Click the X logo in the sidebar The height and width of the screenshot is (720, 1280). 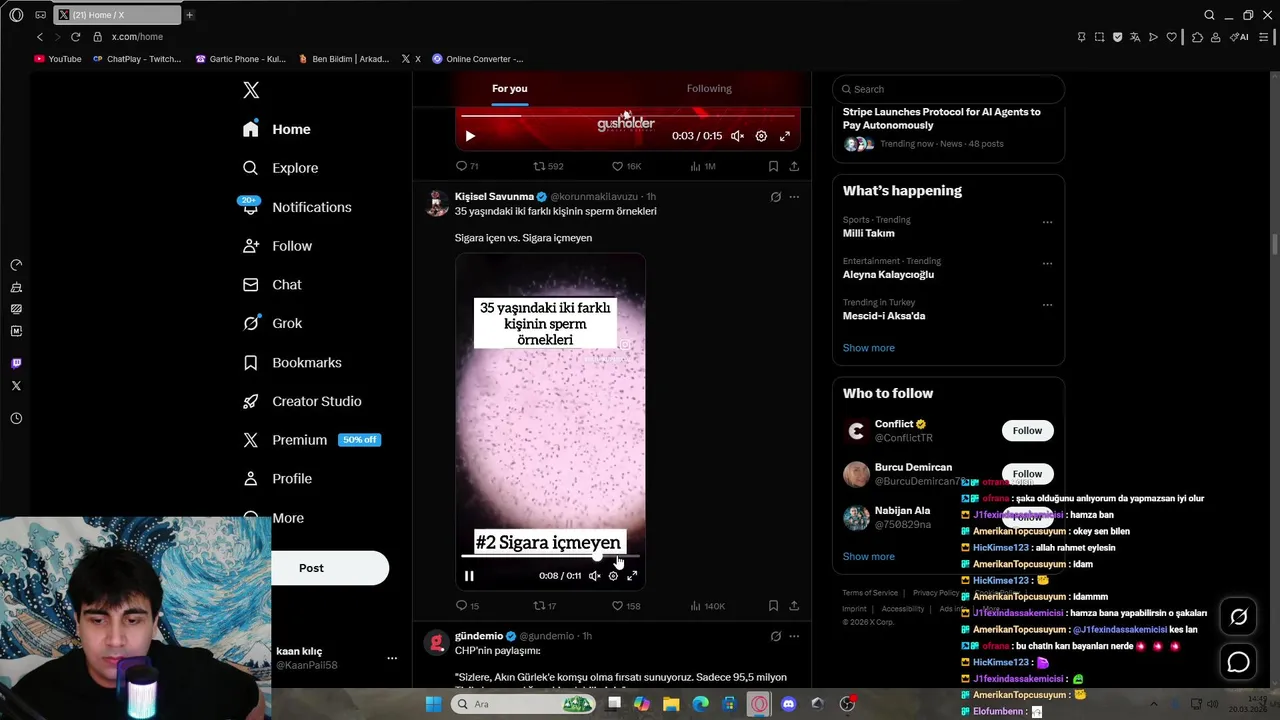point(251,90)
